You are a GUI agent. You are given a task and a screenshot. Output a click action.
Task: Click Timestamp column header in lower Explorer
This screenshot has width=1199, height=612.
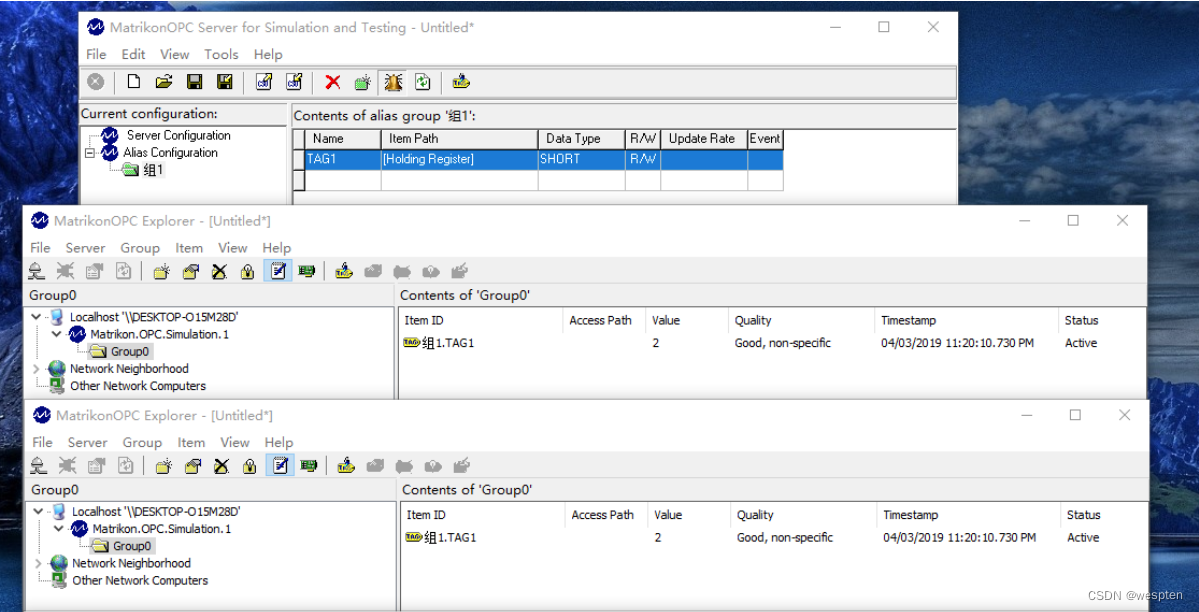(967, 515)
